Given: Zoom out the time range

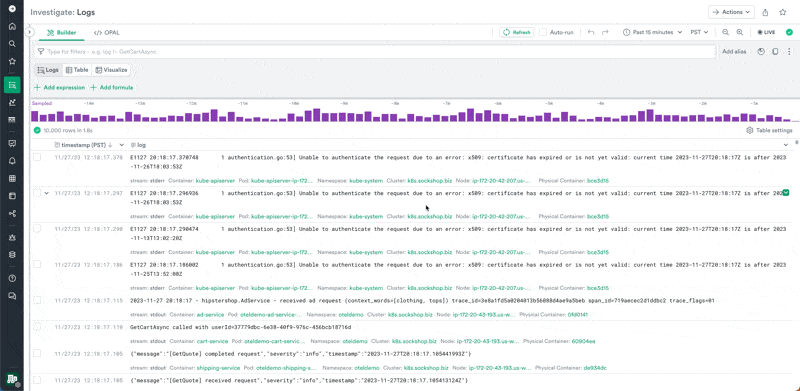Looking at the screenshot, I should click(726, 32).
